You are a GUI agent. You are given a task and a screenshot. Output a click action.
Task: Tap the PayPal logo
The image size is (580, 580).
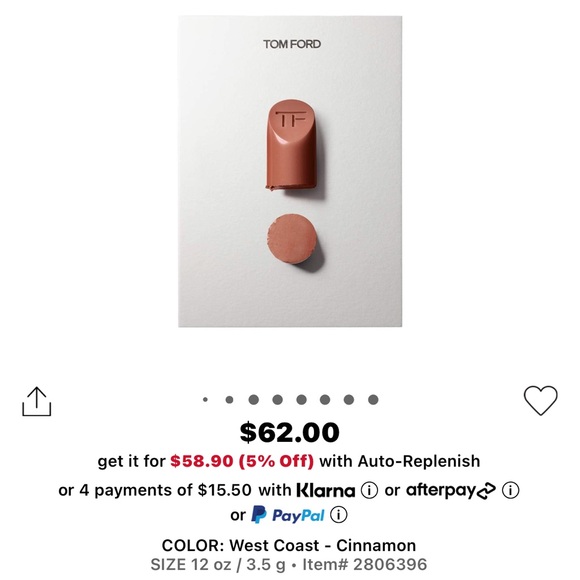(288, 515)
